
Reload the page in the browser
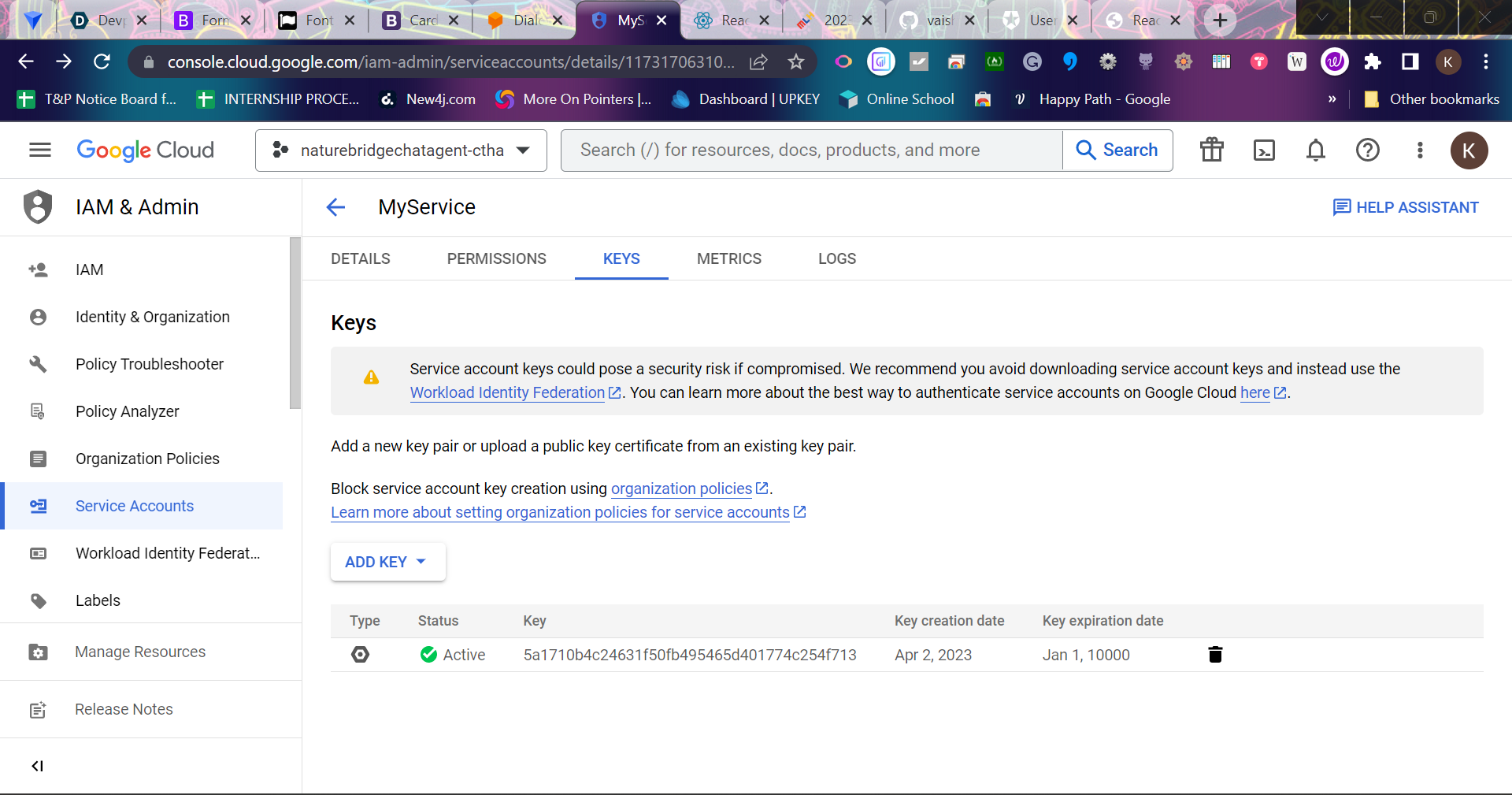coord(102,61)
